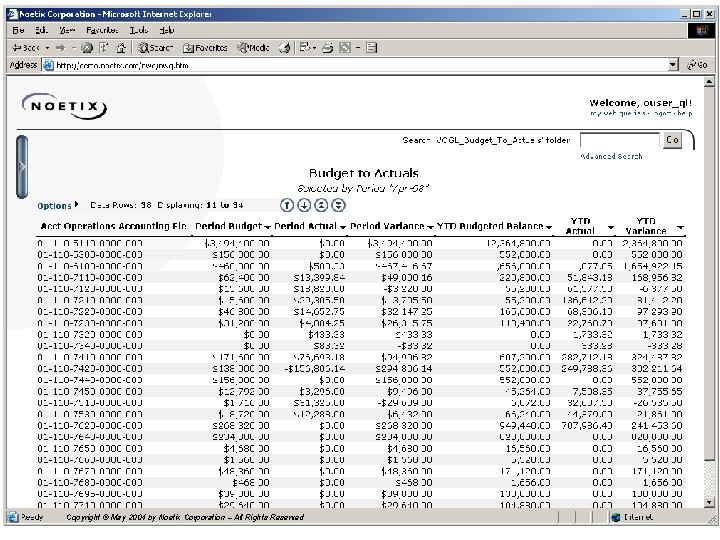Screen dimensions: 720x540
Task: Open the Search pane in the toolbar
Action: [155, 48]
